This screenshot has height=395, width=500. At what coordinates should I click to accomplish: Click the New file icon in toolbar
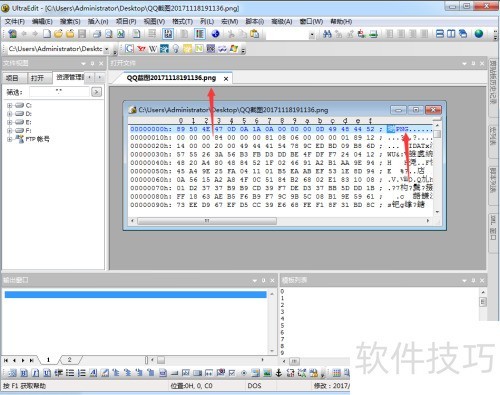point(47,34)
